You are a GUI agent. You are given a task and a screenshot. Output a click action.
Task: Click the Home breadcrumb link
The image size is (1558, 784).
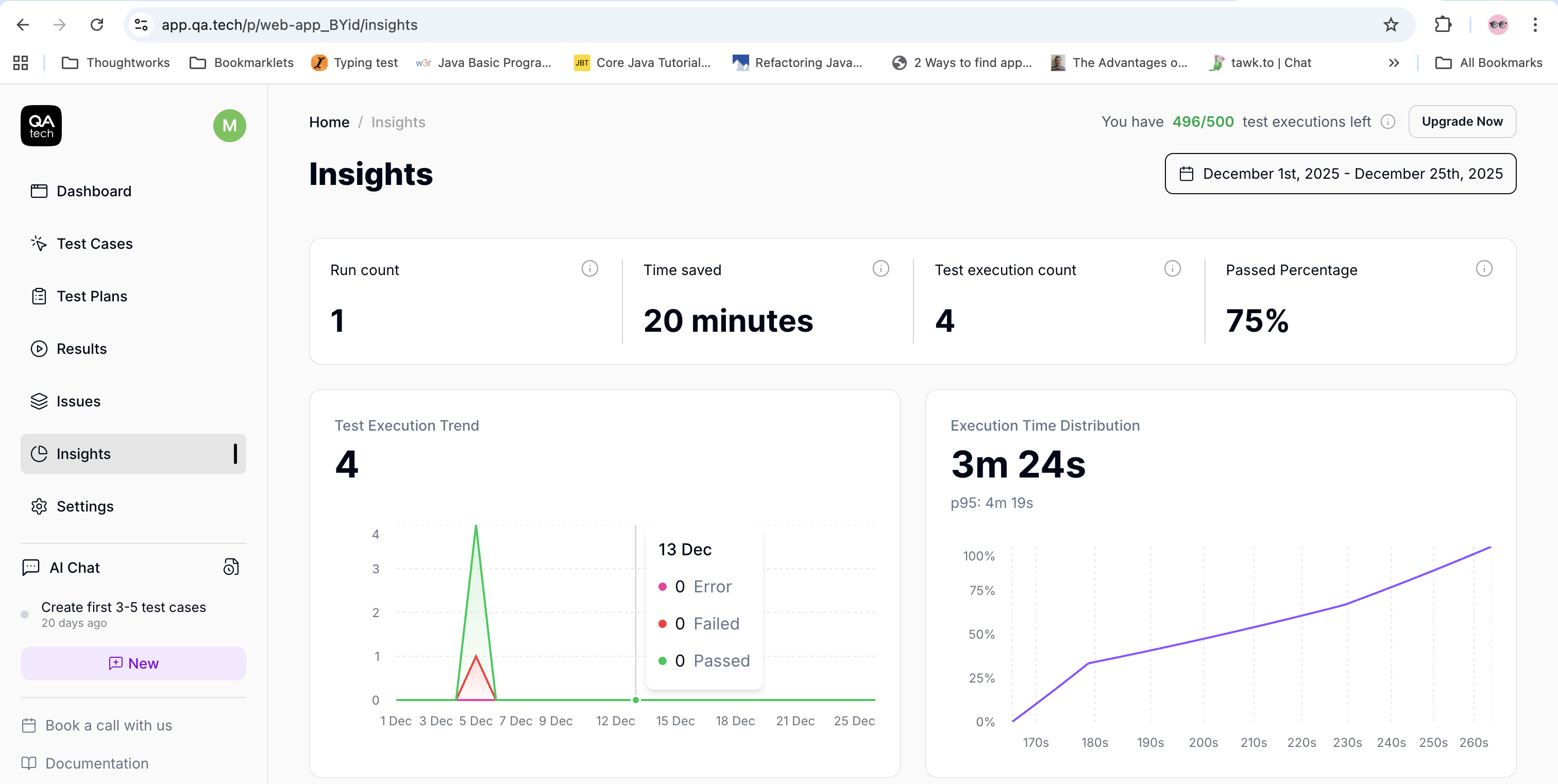click(x=329, y=122)
